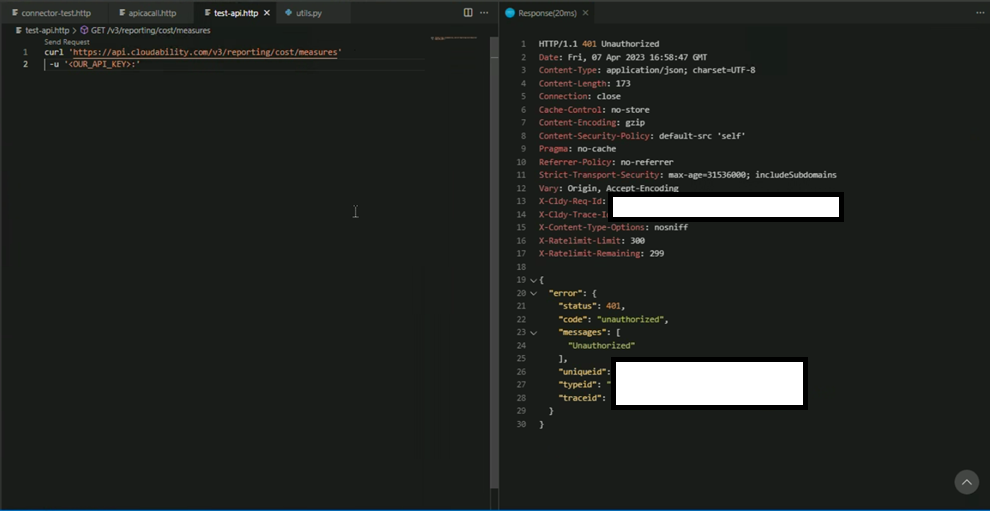Click the left editor vertical scrollbar

coord(494,250)
